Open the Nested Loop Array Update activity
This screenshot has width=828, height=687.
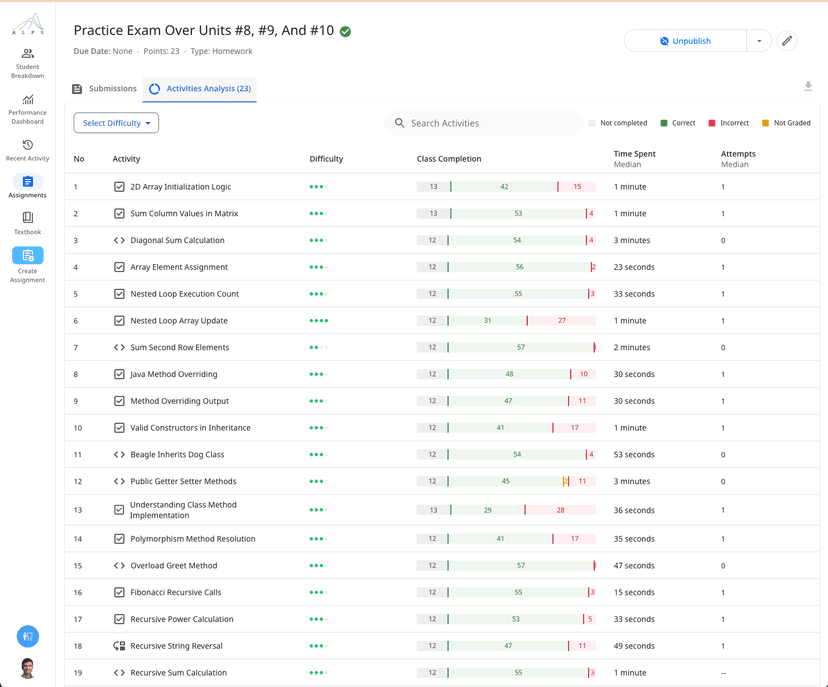pos(179,321)
